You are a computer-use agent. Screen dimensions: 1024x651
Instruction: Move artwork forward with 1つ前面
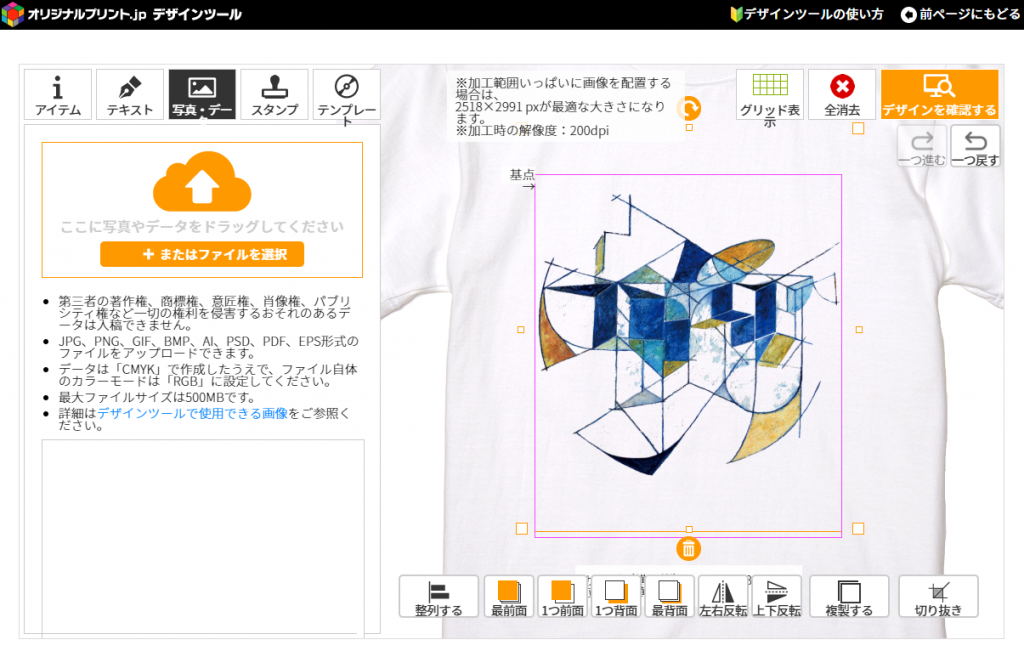point(562,596)
